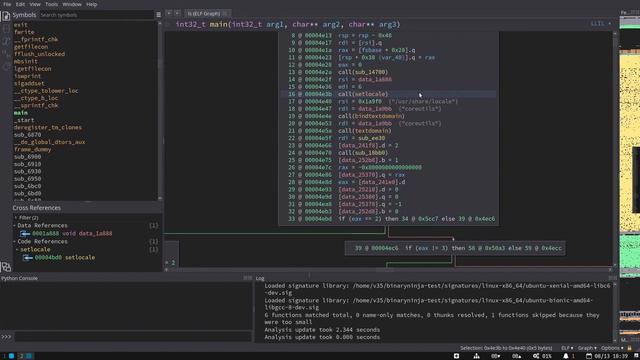The image size is (640, 360).
Task: Go forward with the navigation arrow
Action: [177, 13]
